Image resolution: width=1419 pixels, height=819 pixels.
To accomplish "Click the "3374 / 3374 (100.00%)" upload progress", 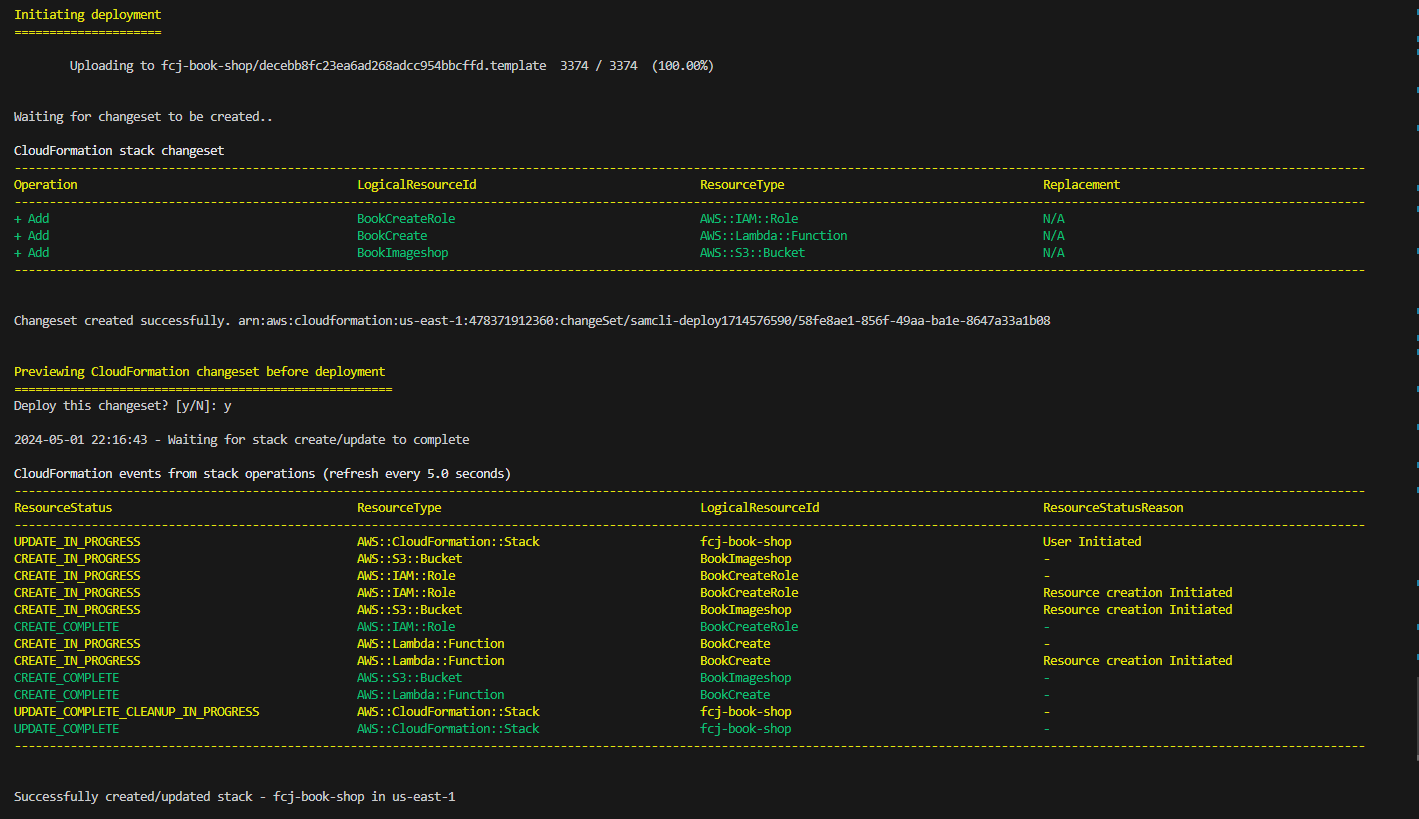I will coord(637,66).
